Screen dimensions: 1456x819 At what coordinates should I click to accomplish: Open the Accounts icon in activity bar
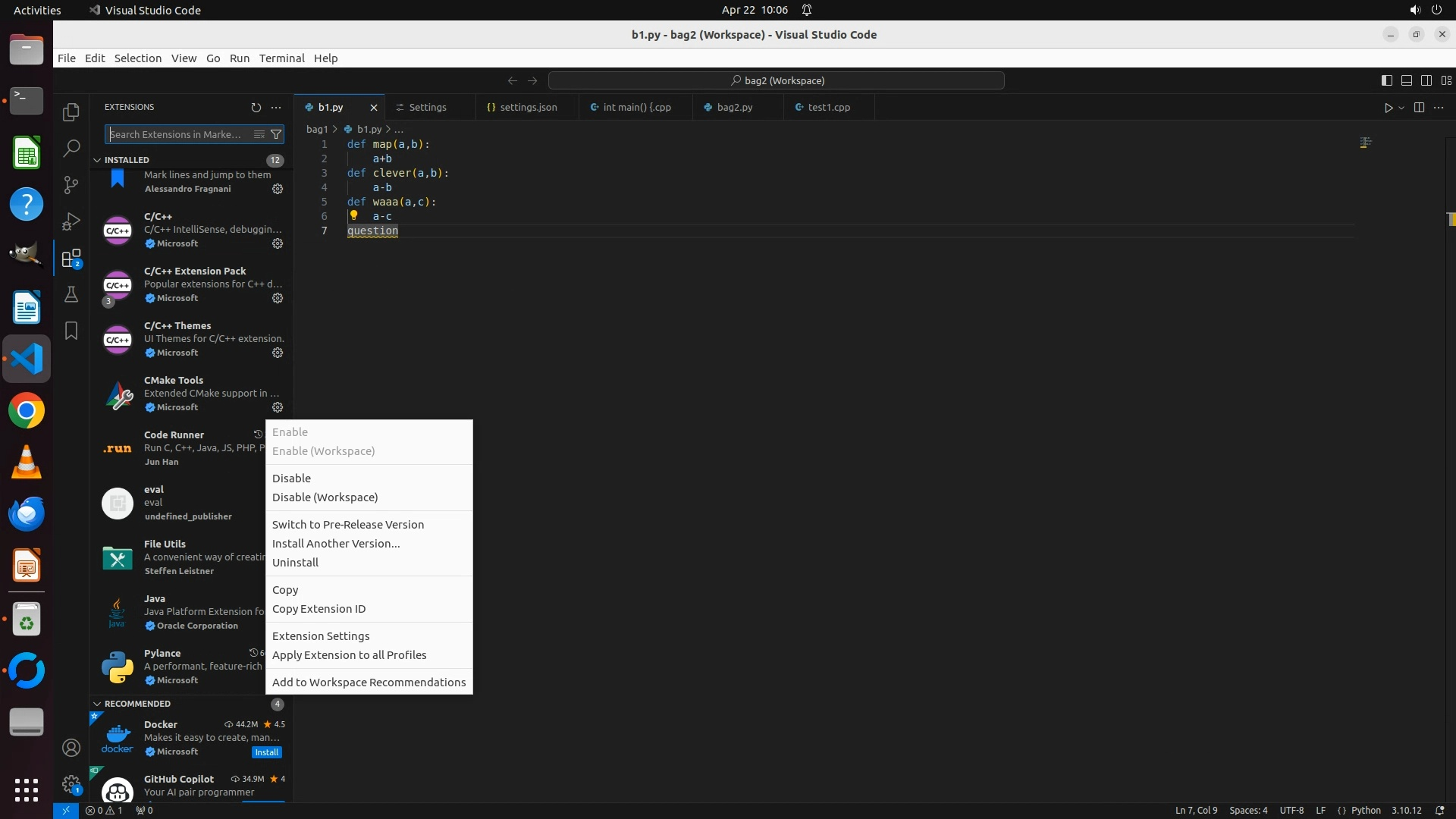71,748
